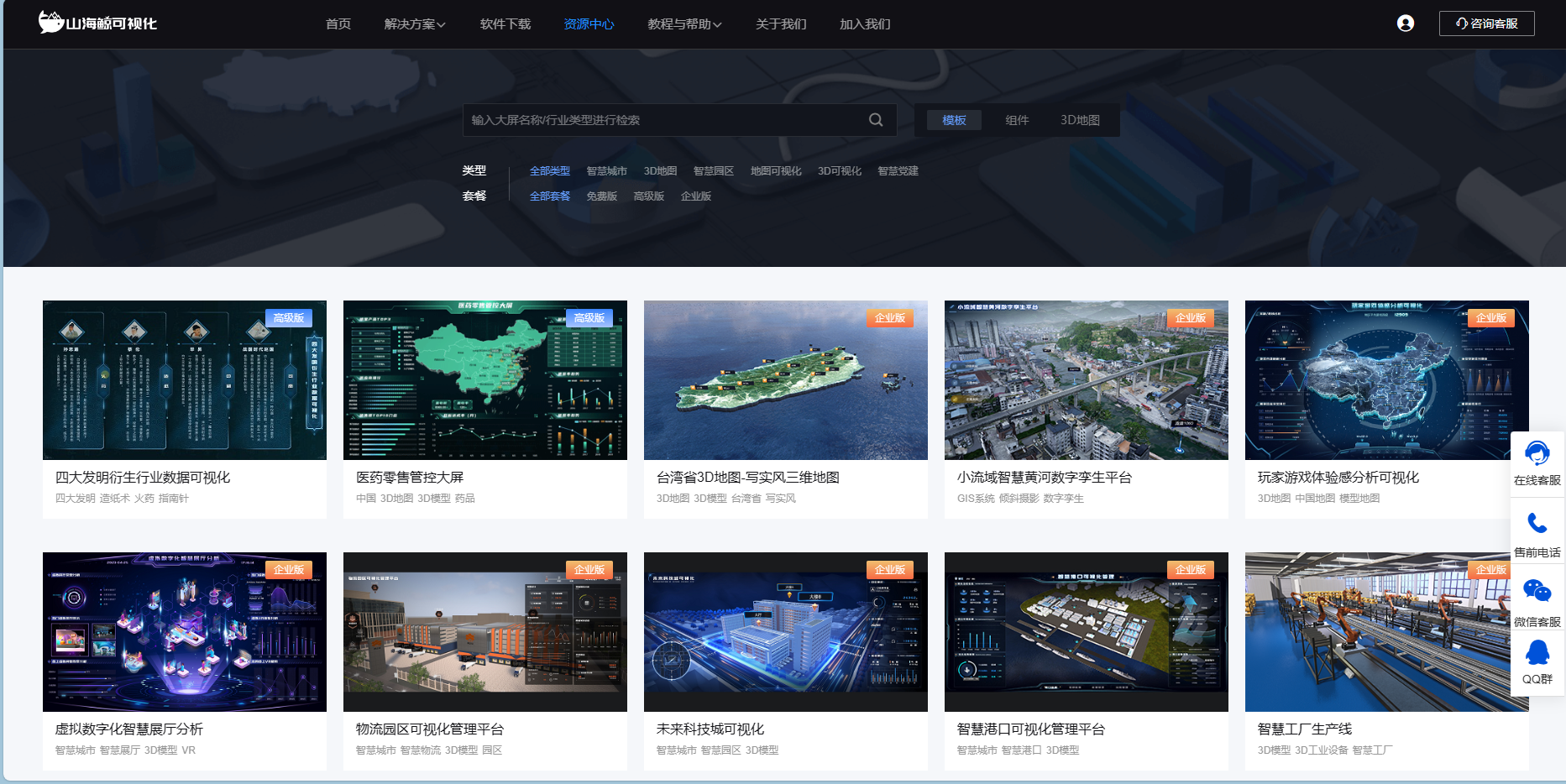
Task: Open 智慧工厂生产线 thumbnail
Action: tap(1387, 632)
